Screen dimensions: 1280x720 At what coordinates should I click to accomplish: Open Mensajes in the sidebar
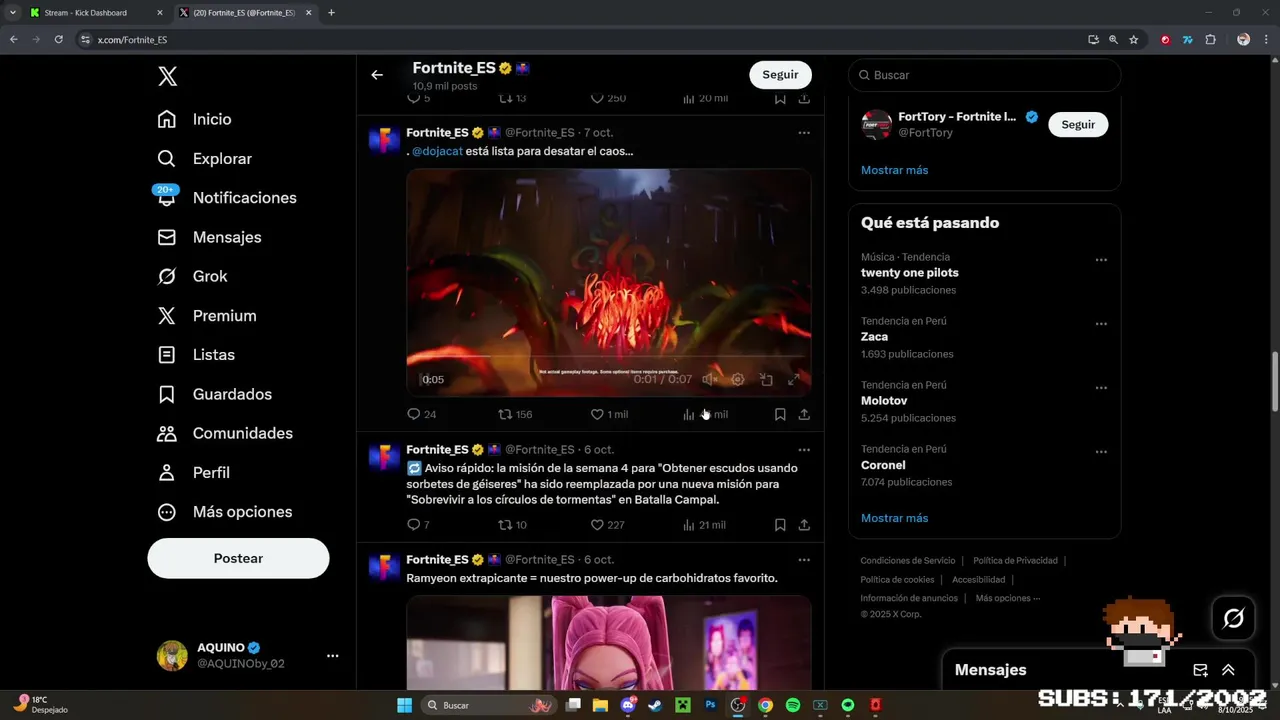point(208,237)
